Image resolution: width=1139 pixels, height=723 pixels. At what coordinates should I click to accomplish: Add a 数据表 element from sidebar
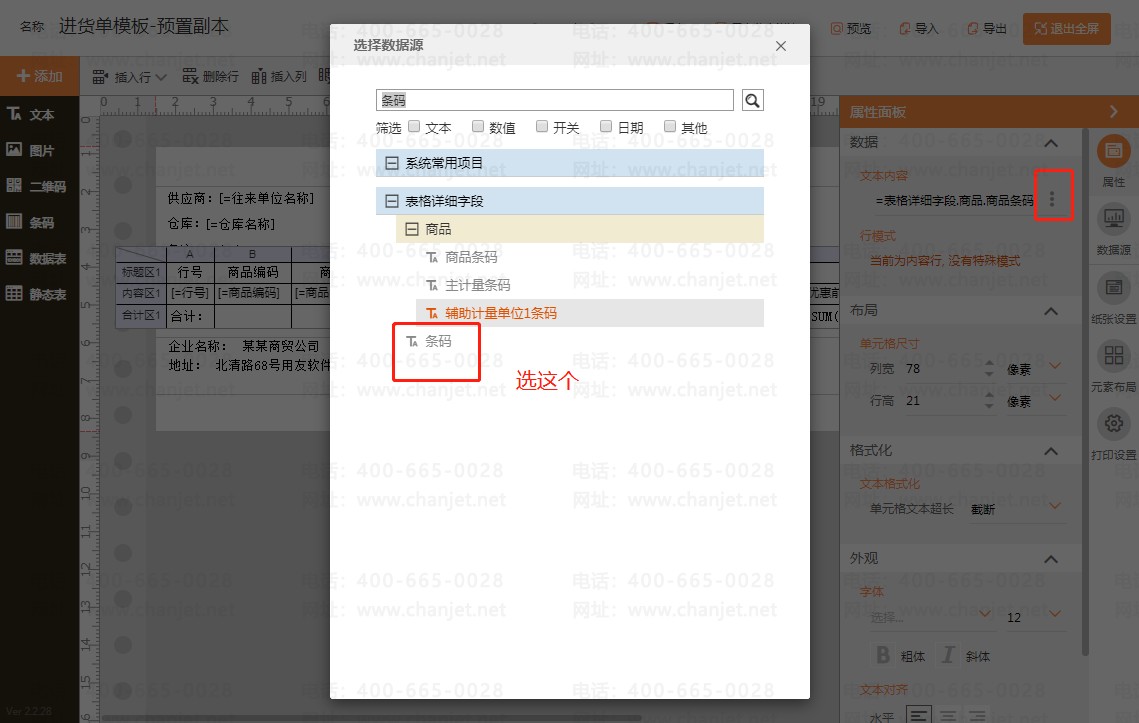(x=36, y=258)
